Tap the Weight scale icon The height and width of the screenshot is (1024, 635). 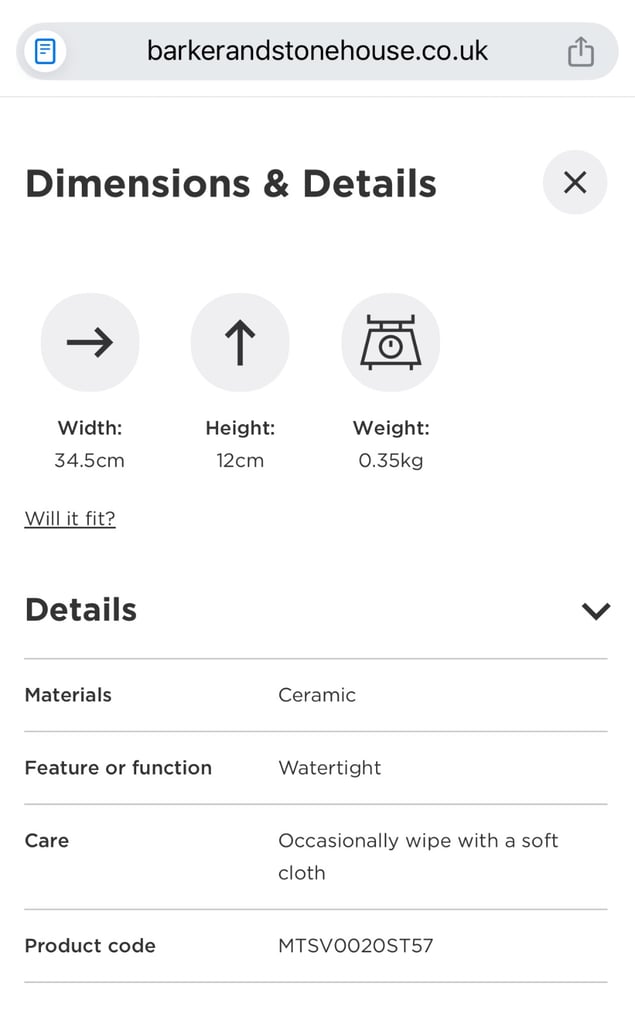coord(390,343)
